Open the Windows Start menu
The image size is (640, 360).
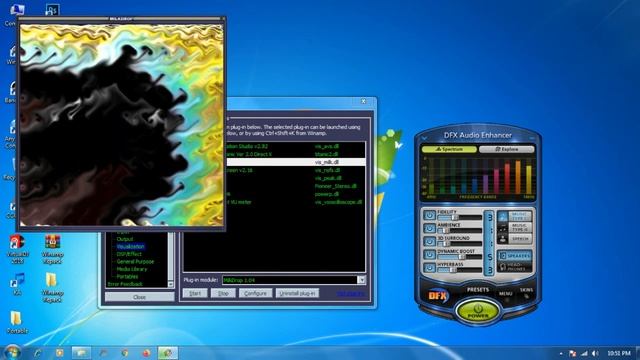12,352
